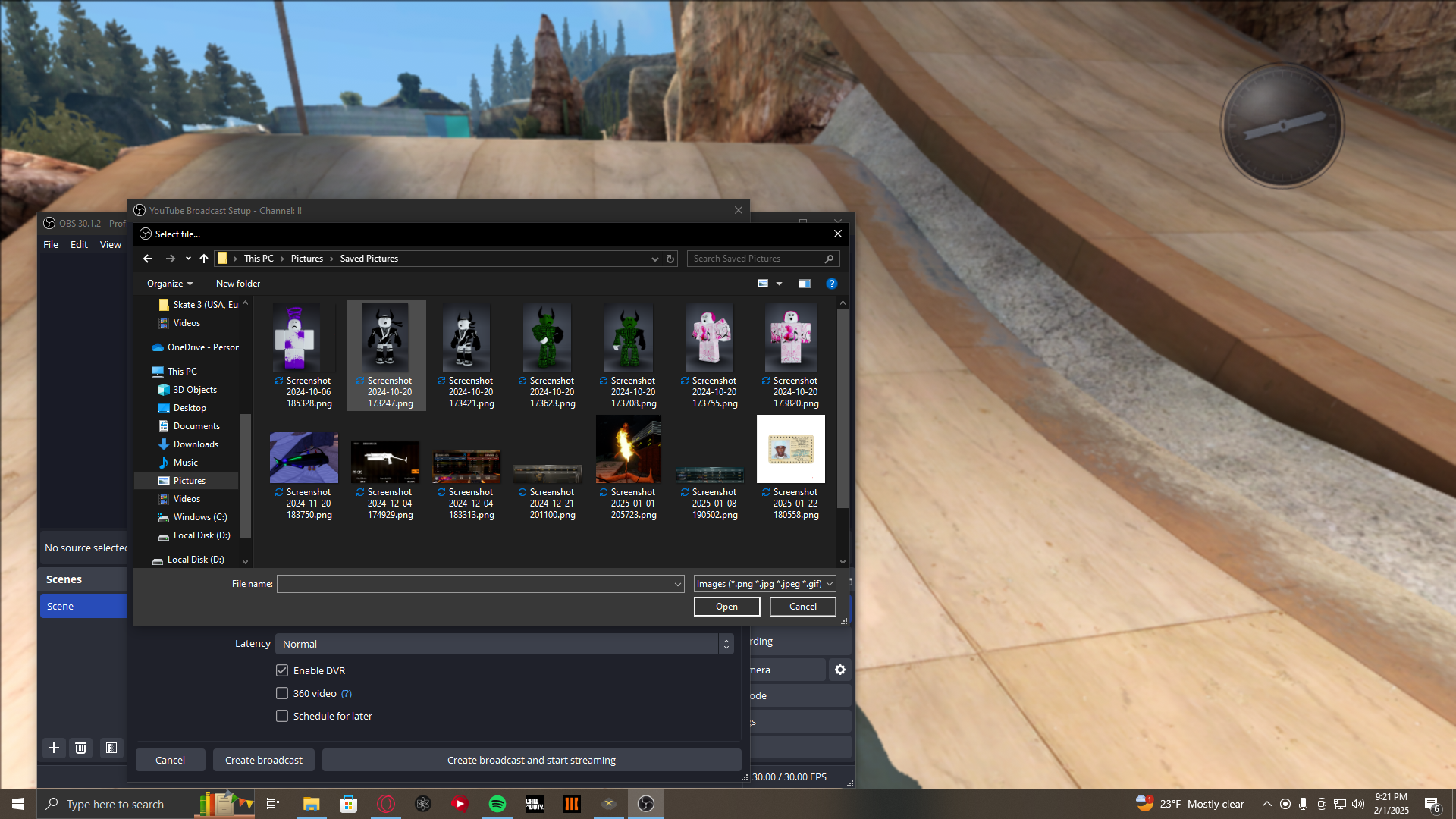Expand the Organize dropdown menu

170,284
